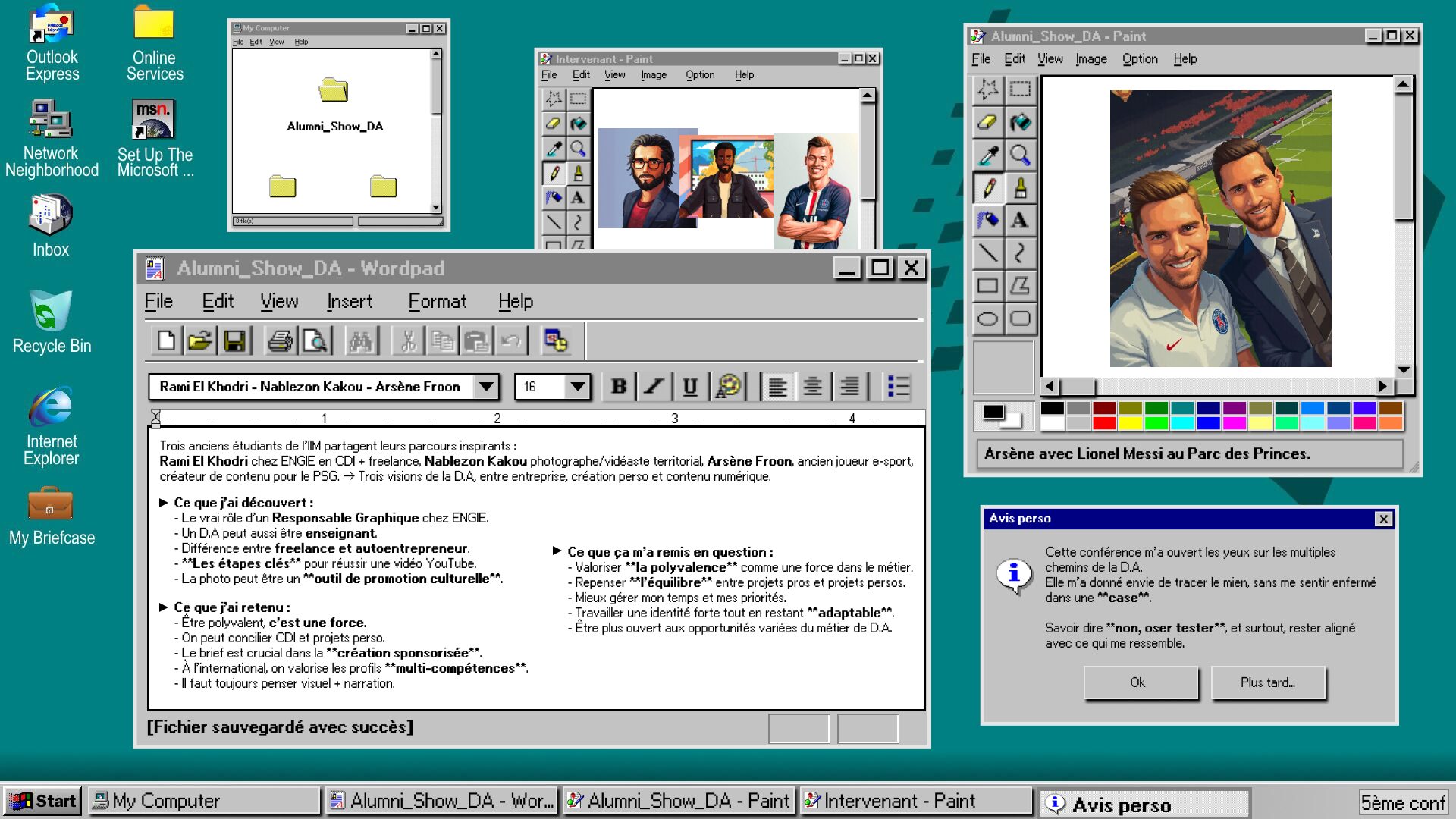The height and width of the screenshot is (819, 1456).
Task: Toggle Italic formatting in Wordpad
Action: click(654, 387)
